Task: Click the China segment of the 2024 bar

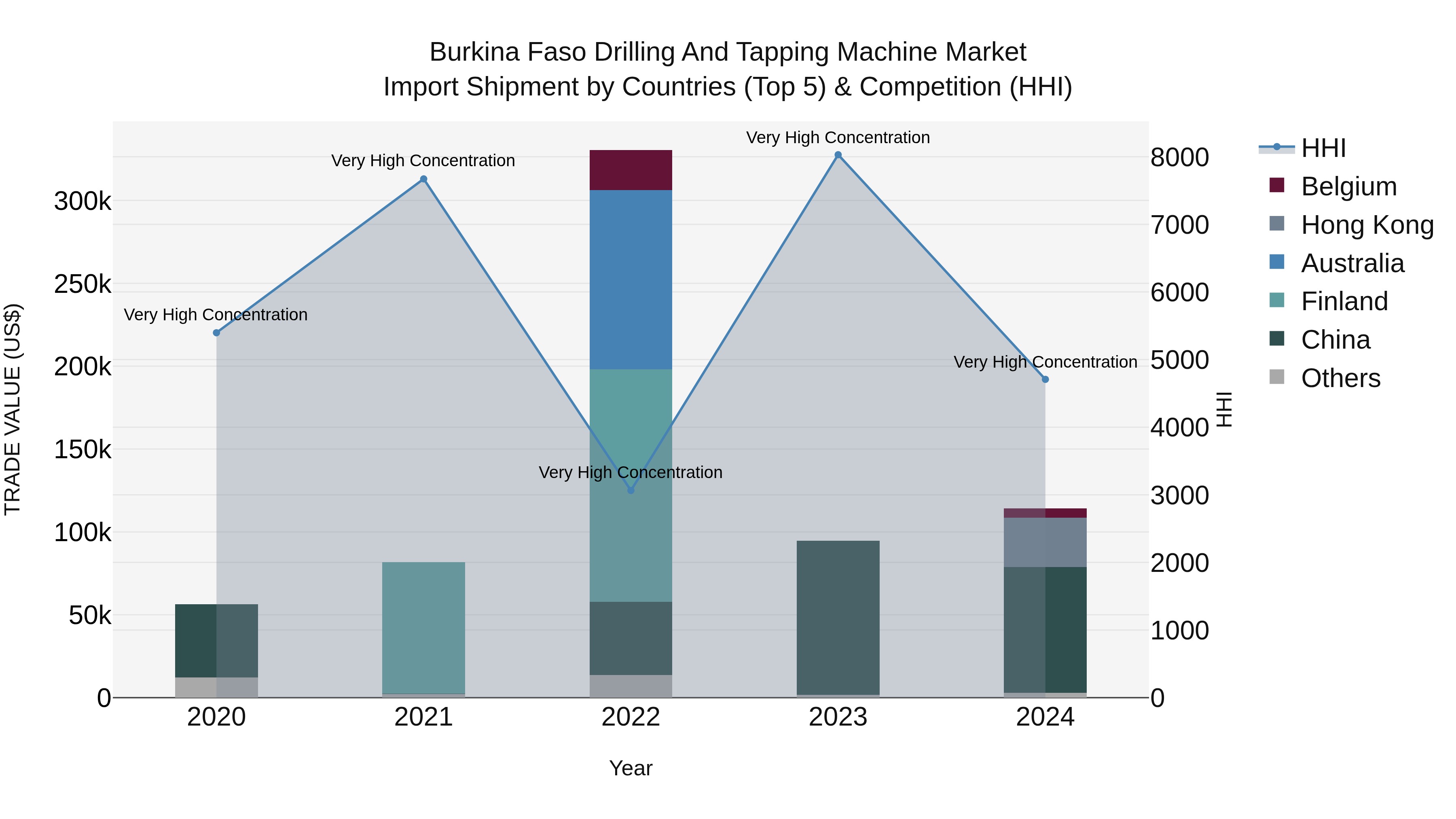Action: (1045, 630)
